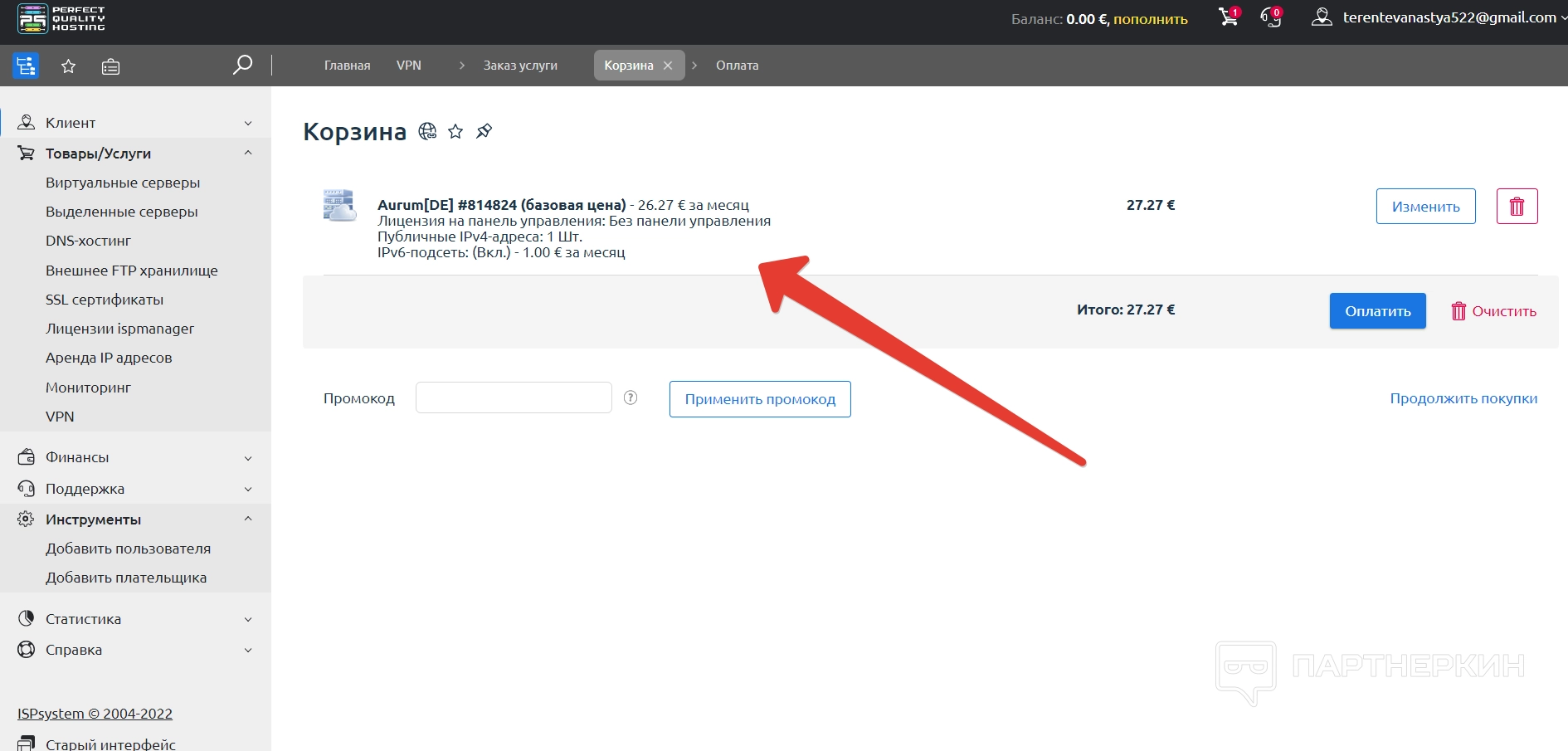Open the shopping cart icon in header

pos(1229,17)
